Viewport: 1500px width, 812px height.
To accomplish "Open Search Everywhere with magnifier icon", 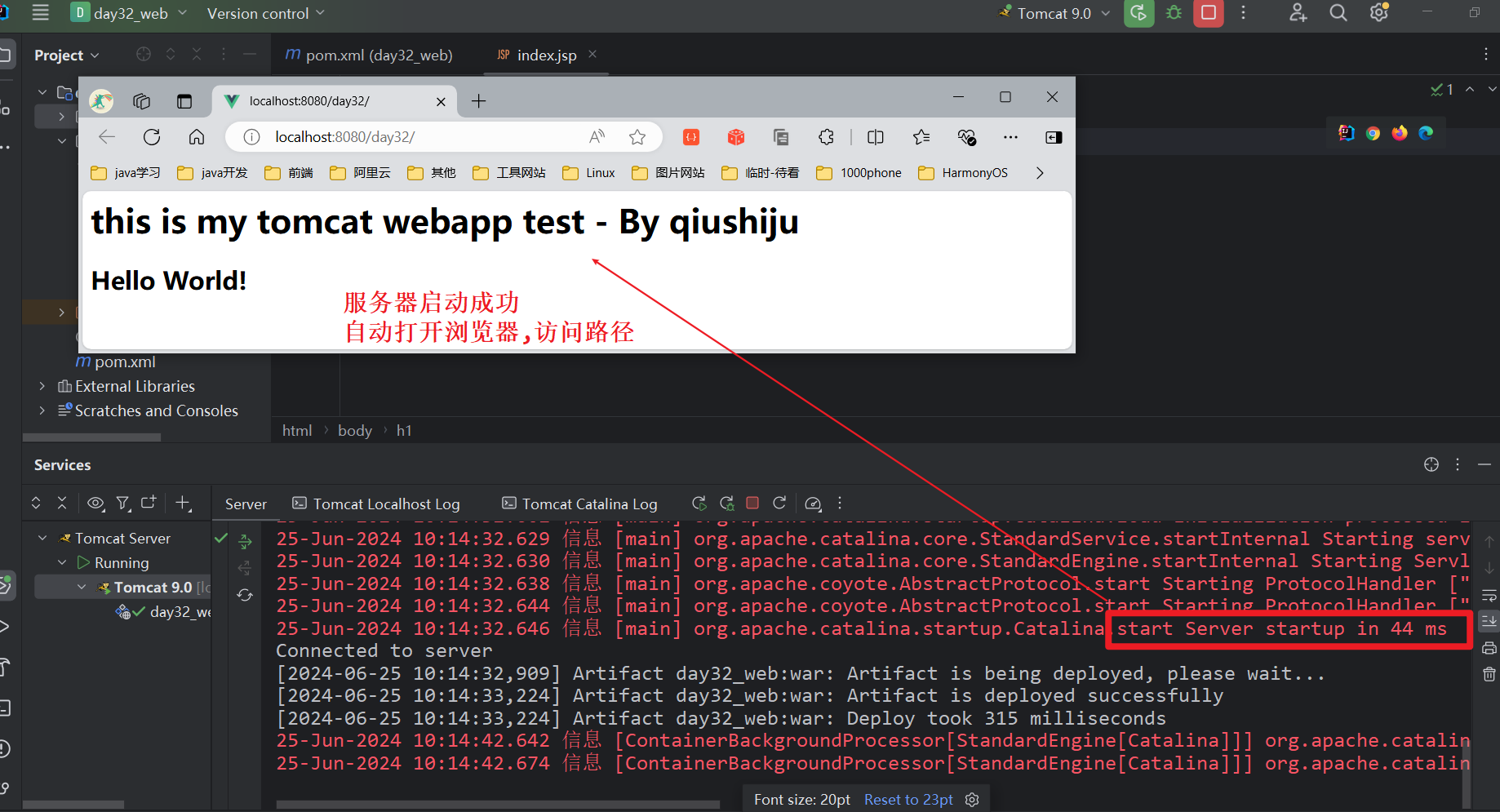I will coord(1338,12).
